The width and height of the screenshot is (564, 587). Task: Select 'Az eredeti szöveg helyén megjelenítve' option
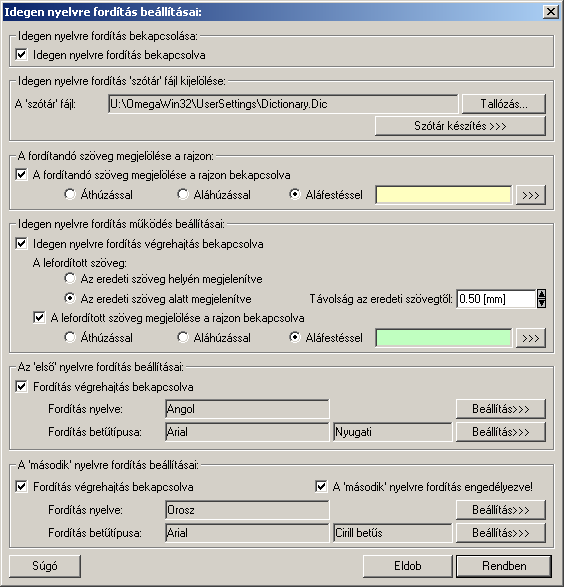tap(70, 279)
